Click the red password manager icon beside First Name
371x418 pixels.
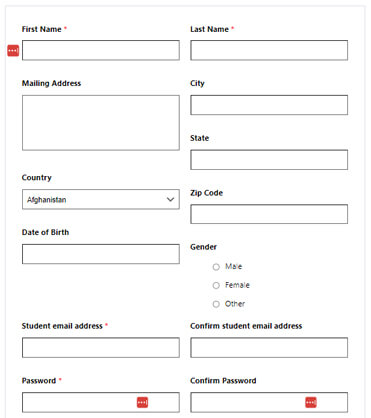pos(13,50)
